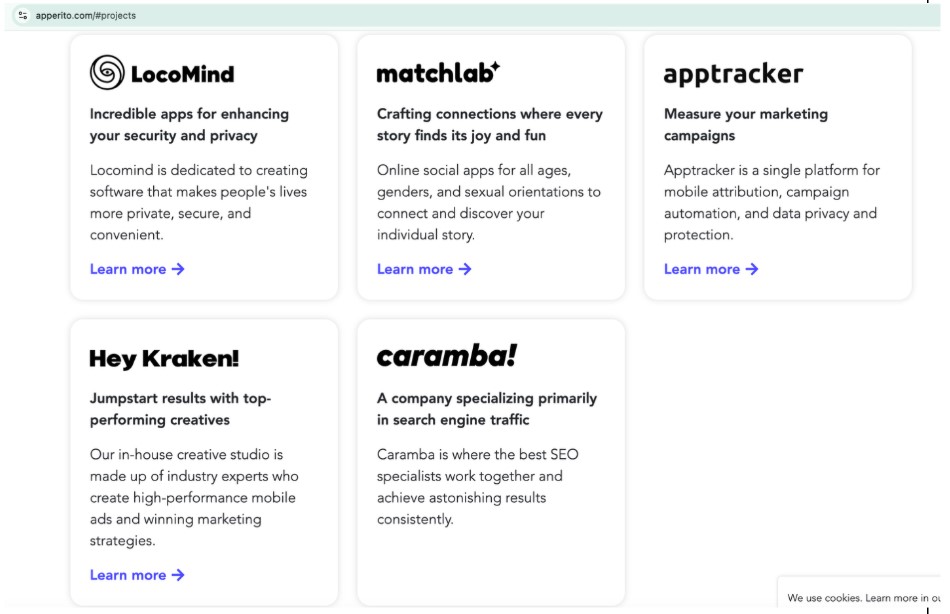Screen dimensions: 950x614
Task: Click the matchlab logo
Action: pos(438,73)
